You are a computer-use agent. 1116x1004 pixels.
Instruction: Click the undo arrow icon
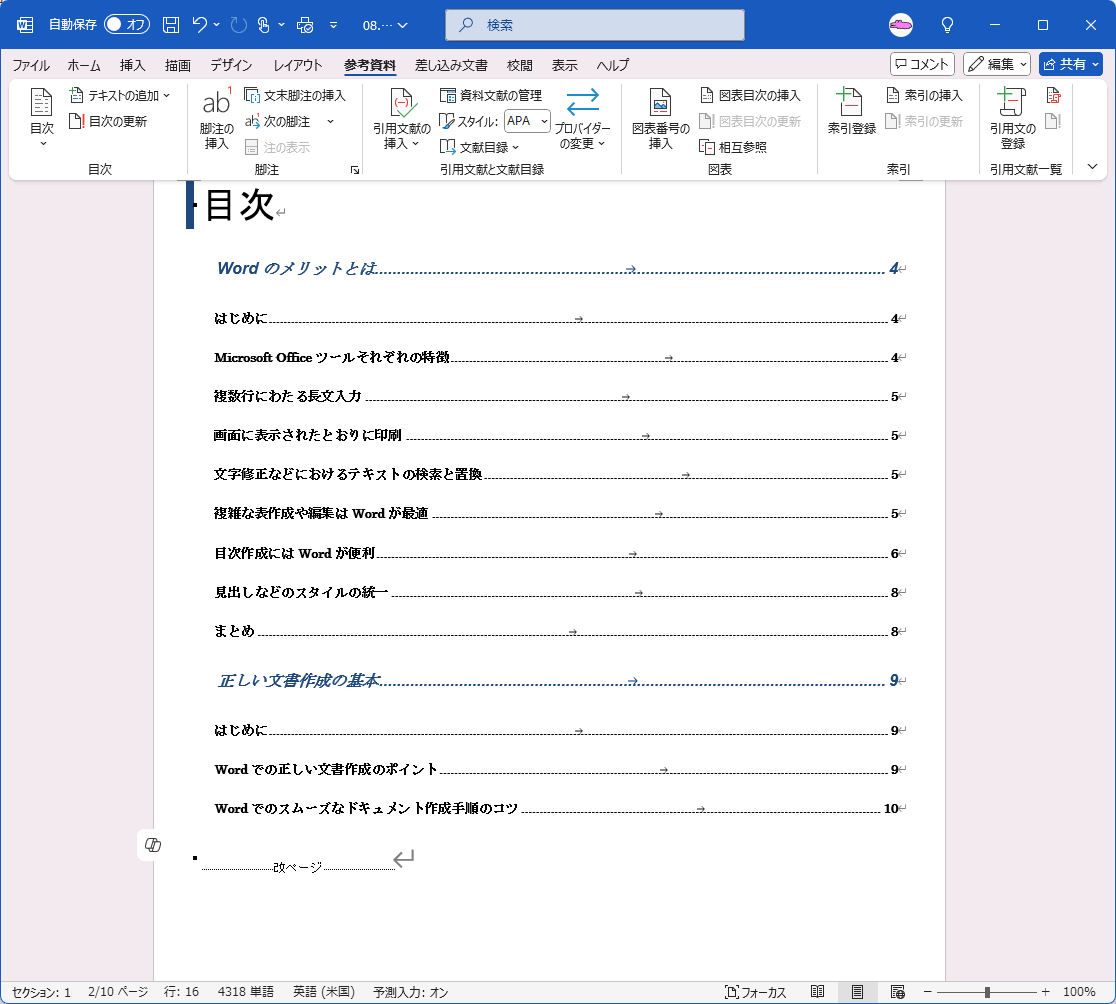point(200,25)
